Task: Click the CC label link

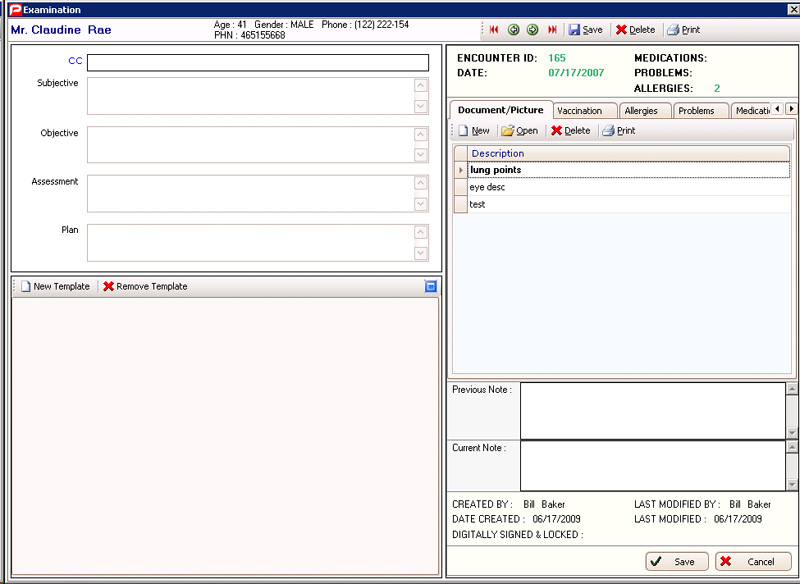Action: (x=75, y=61)
